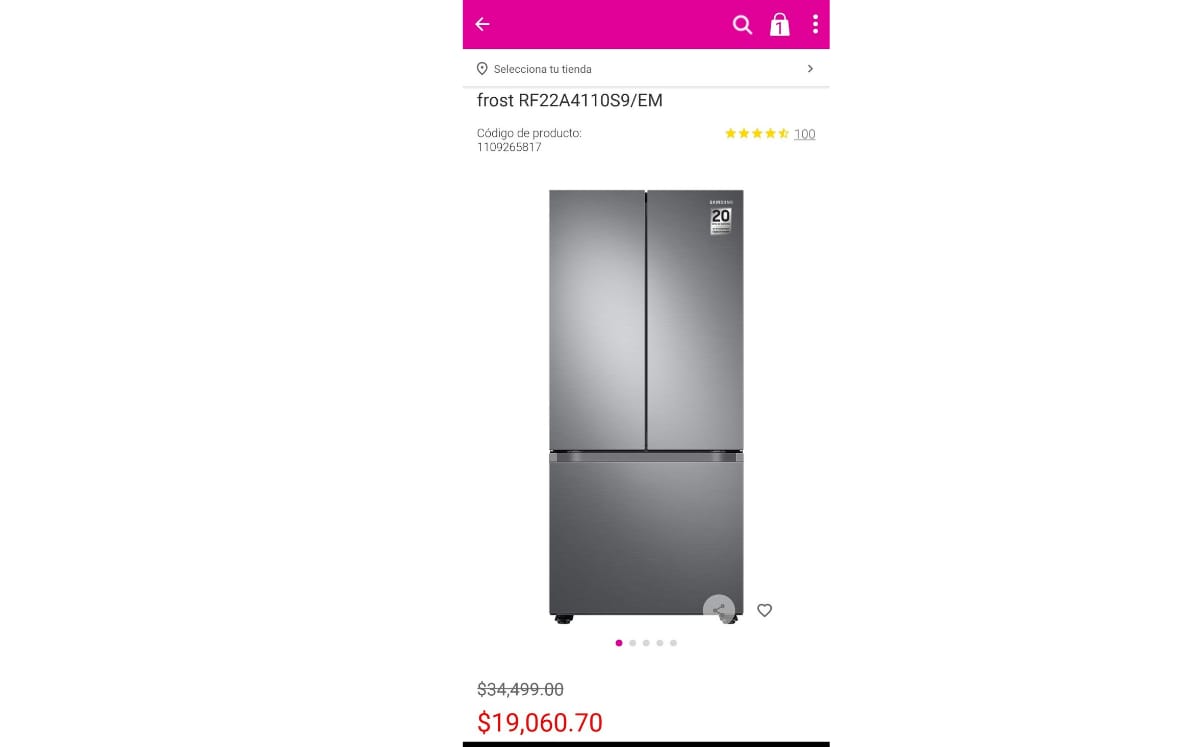Select the first pink carousel dot
The width and height of the screenshot is (1200, 747).
[x=619, y=643]
